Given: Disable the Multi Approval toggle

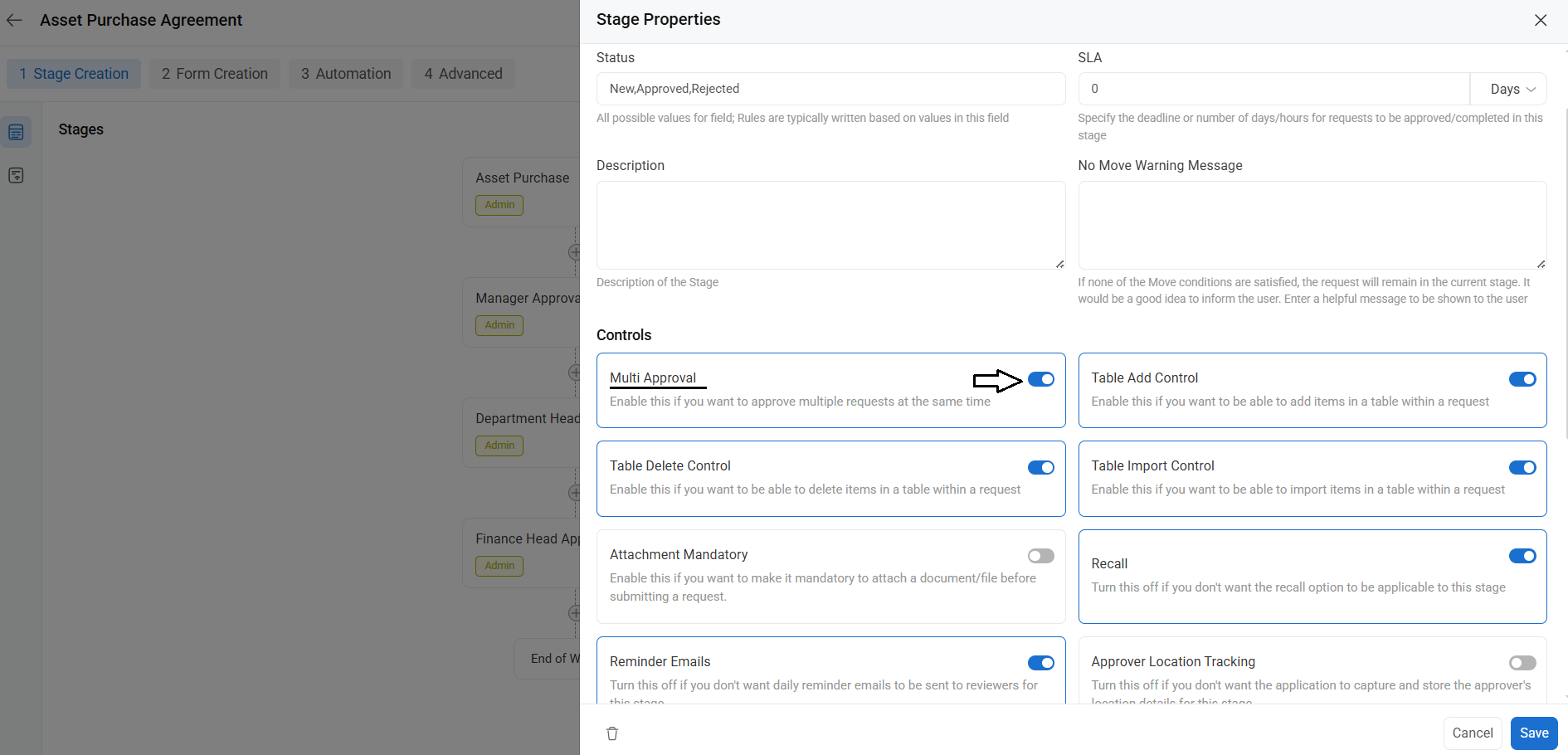Looking at the screenshot, I should (x=1040, y=379).
